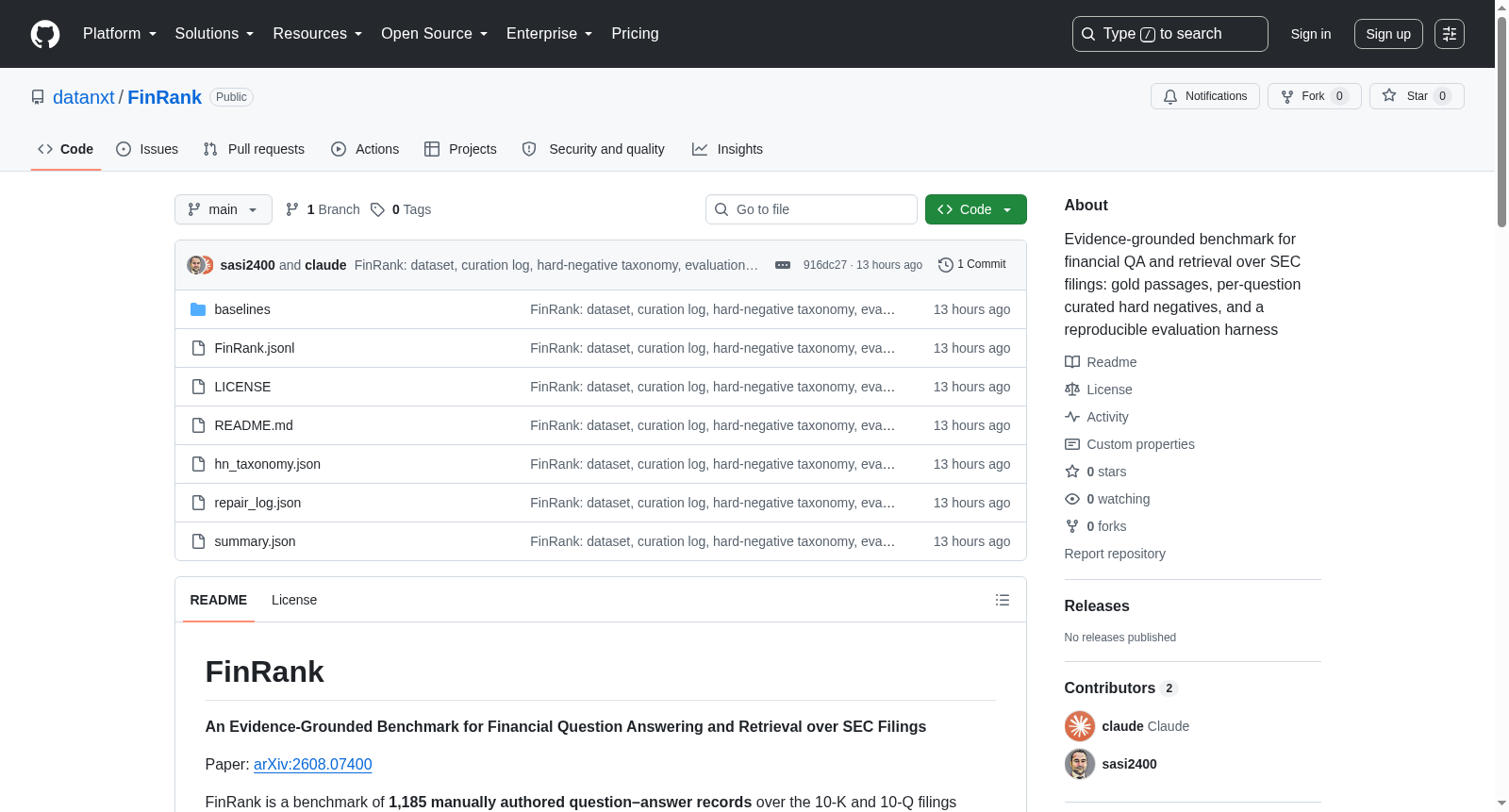View the 0 forks link

click(x=1096, y=526)
